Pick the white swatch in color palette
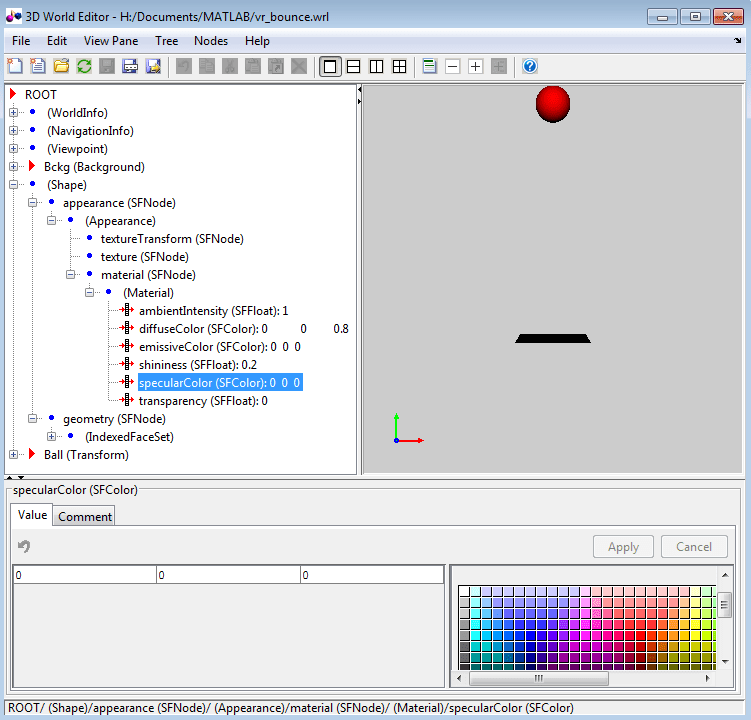 (x=464, y=591)
